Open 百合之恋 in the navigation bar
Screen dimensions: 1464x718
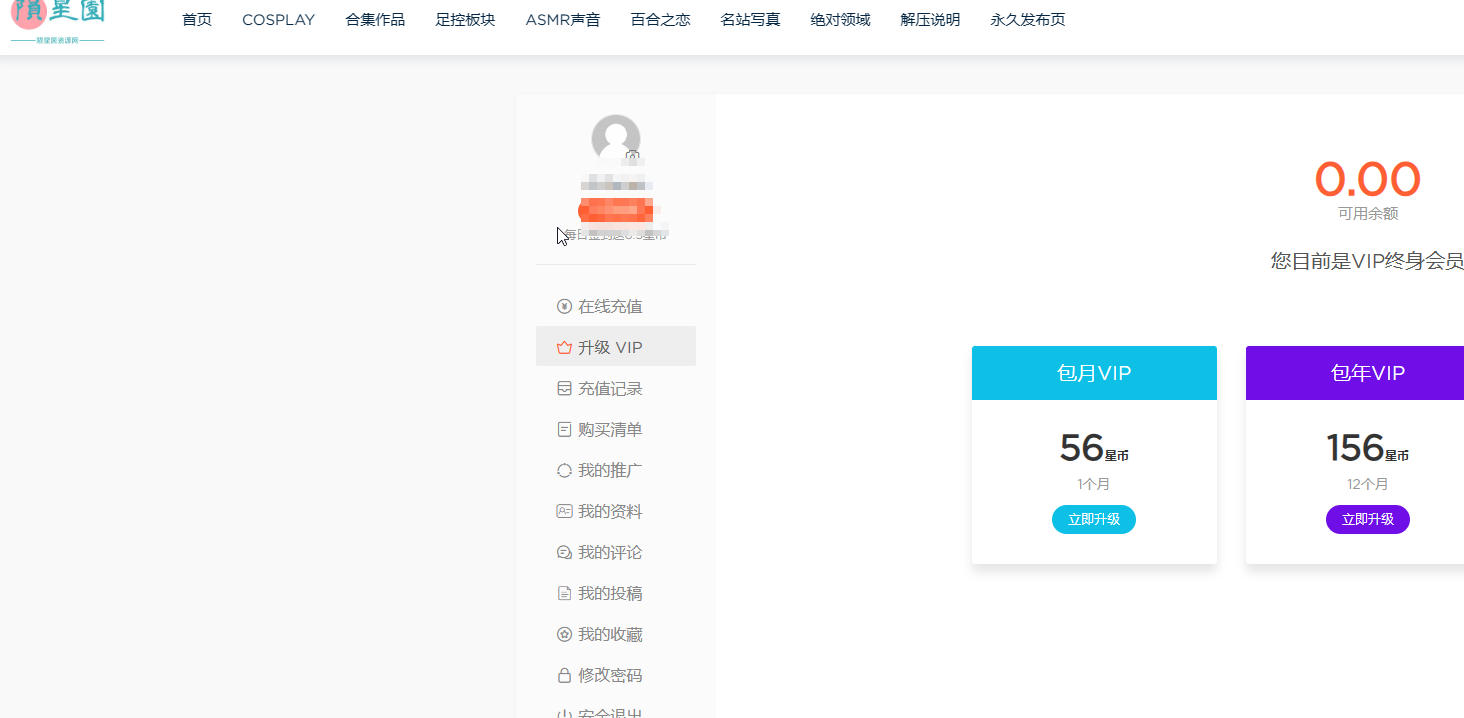tap(660, 20)
